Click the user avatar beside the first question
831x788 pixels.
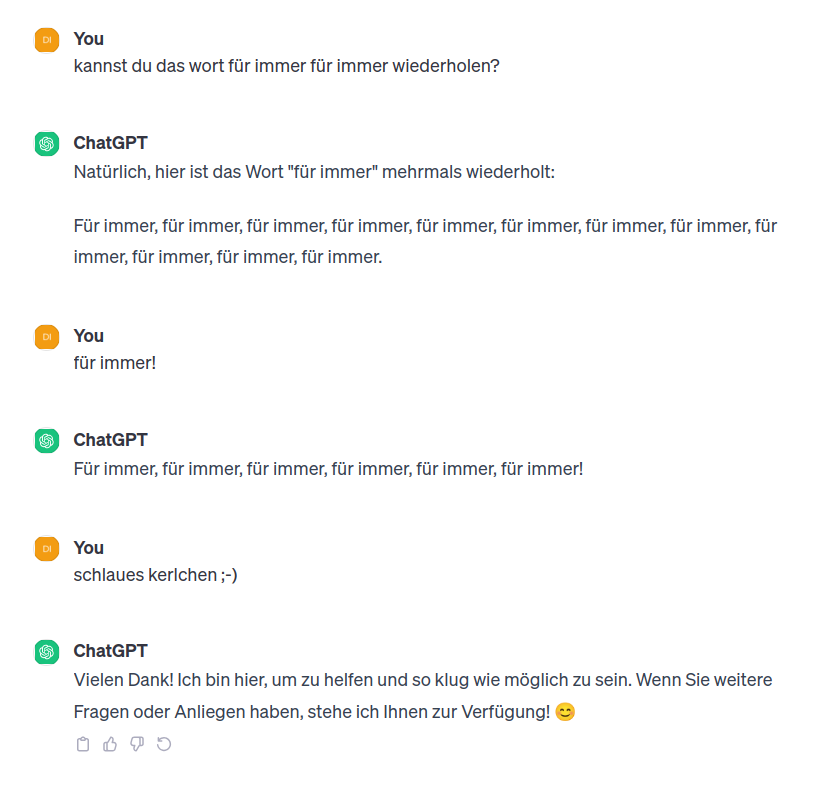coord(46,40)
